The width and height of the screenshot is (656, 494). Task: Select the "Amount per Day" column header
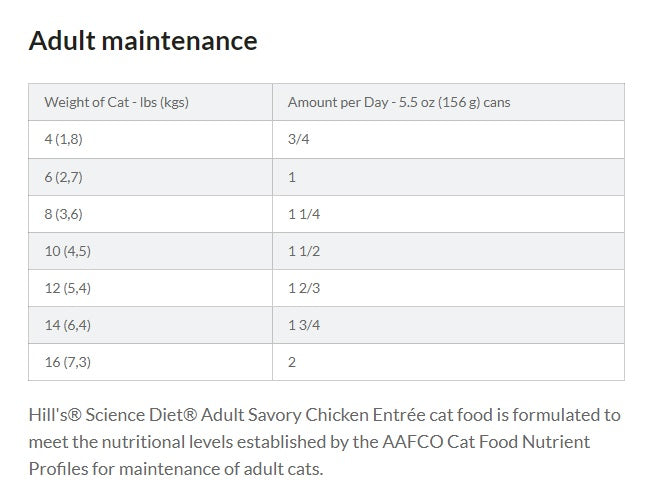(x=398, y=102)
